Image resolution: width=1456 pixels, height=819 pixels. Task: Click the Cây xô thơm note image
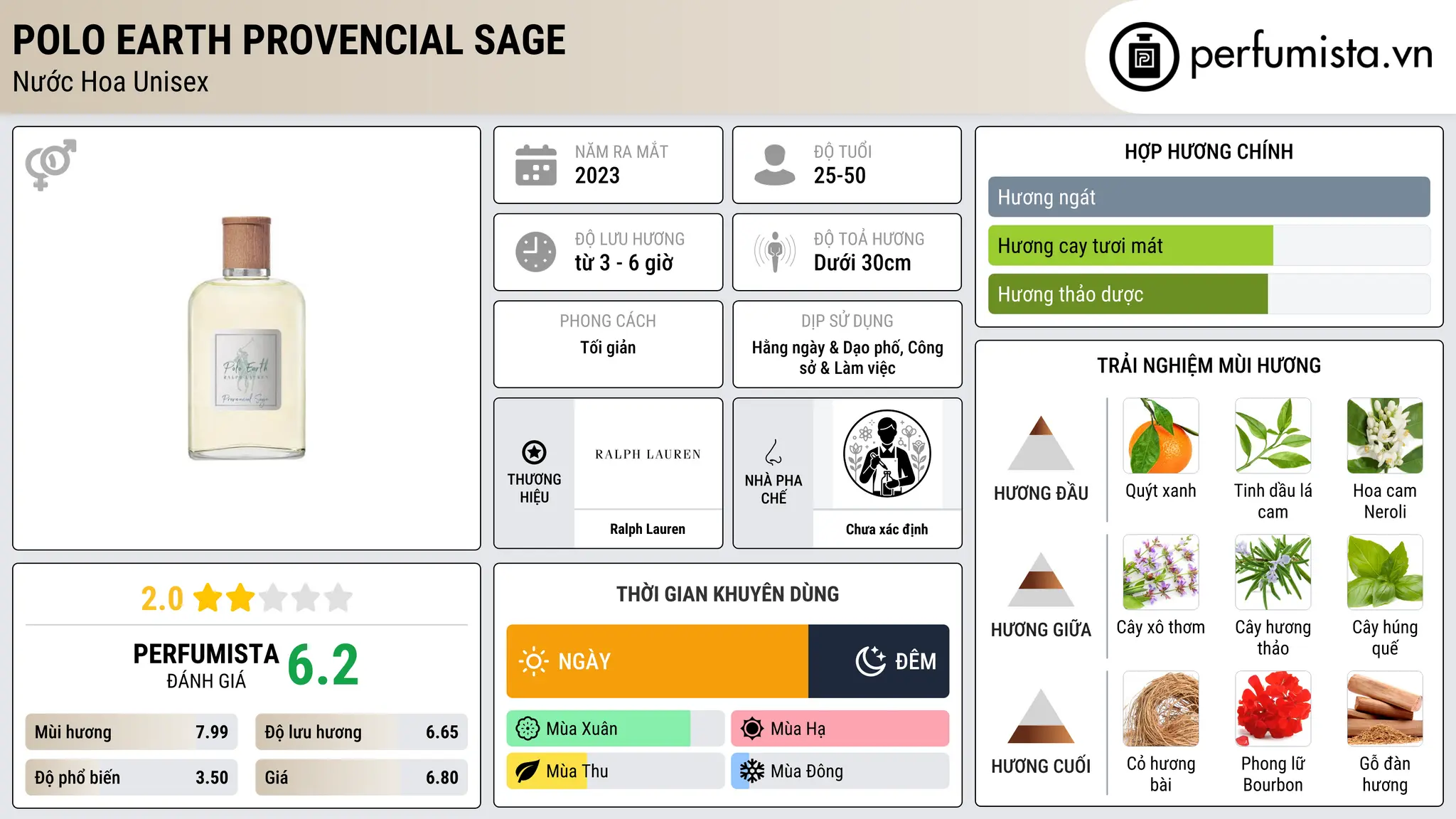click(1161, 572)
